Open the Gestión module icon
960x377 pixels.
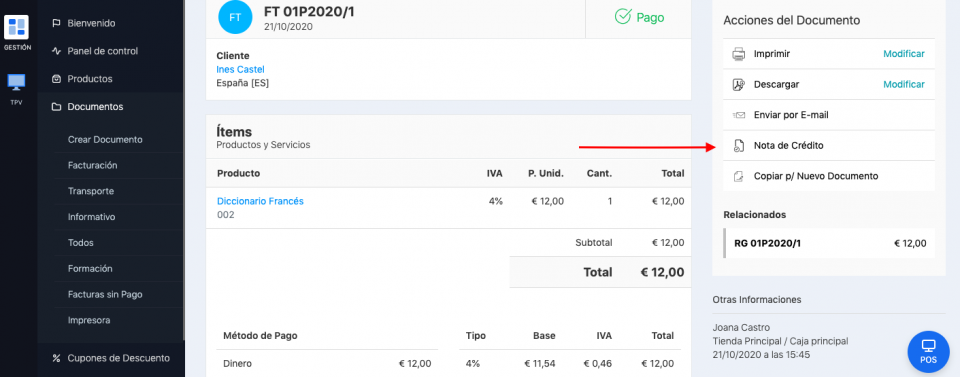click(17, 27)
